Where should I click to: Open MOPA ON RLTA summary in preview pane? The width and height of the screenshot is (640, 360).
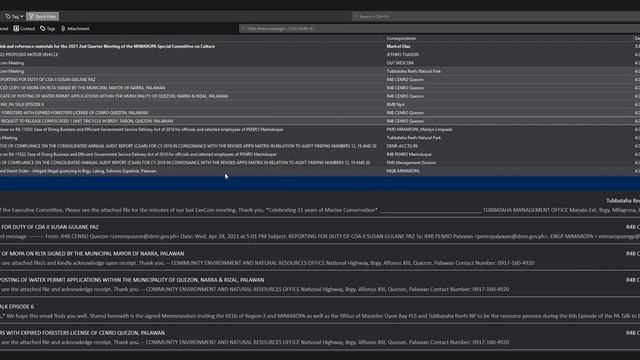320,258
